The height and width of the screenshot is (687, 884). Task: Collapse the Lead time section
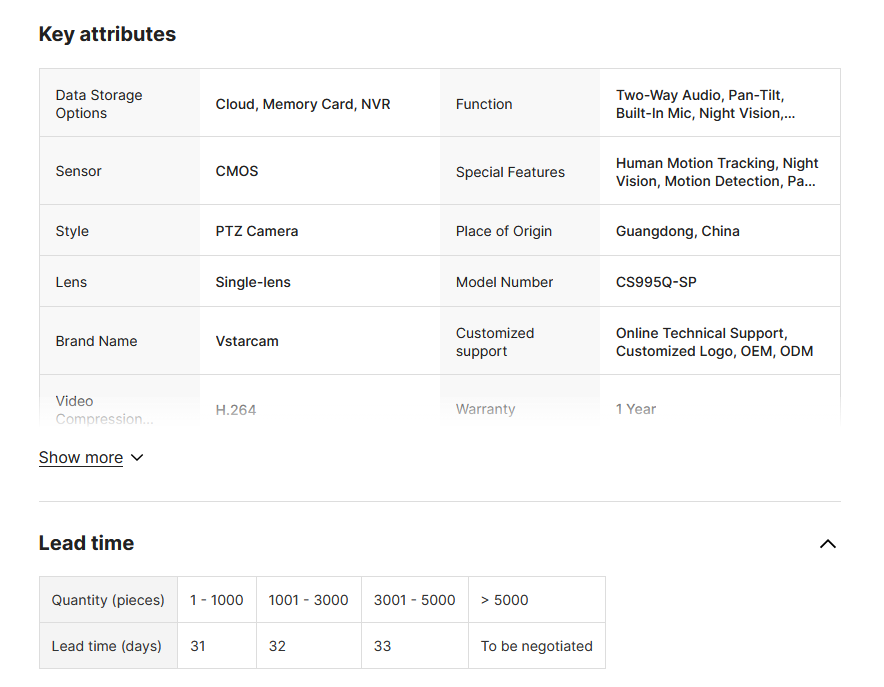pos(827,544)
